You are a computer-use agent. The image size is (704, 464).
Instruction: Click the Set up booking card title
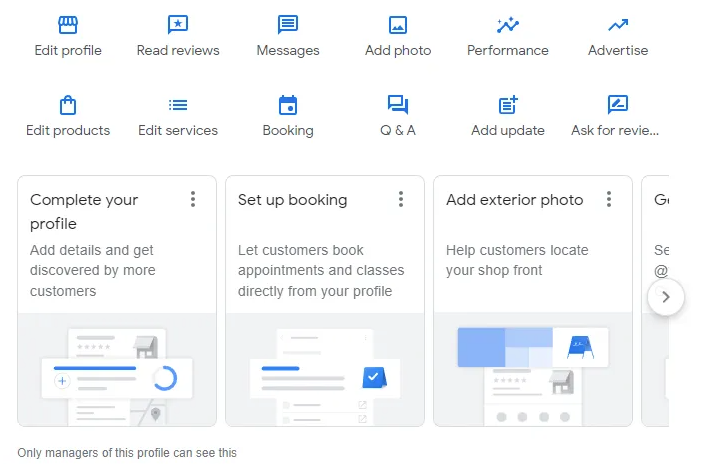tap(292, 200)
